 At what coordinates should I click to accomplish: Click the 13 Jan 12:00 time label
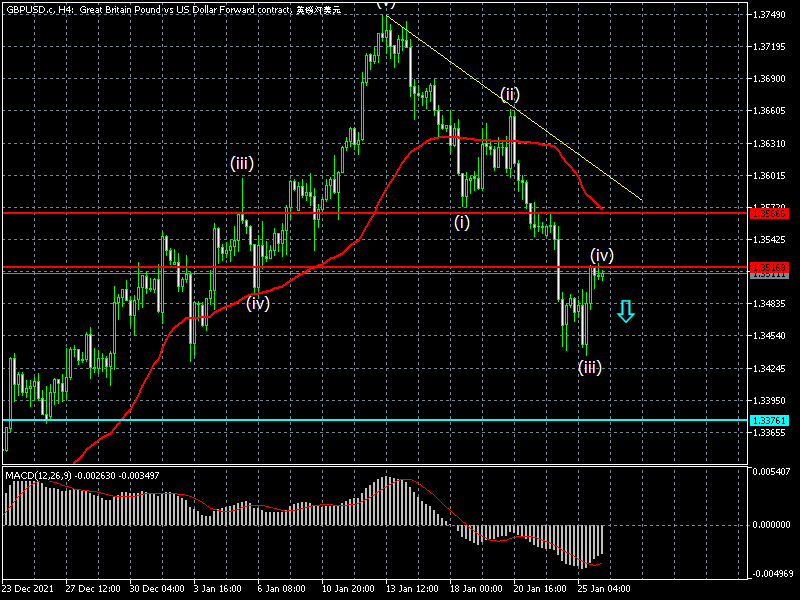point(412,589)
